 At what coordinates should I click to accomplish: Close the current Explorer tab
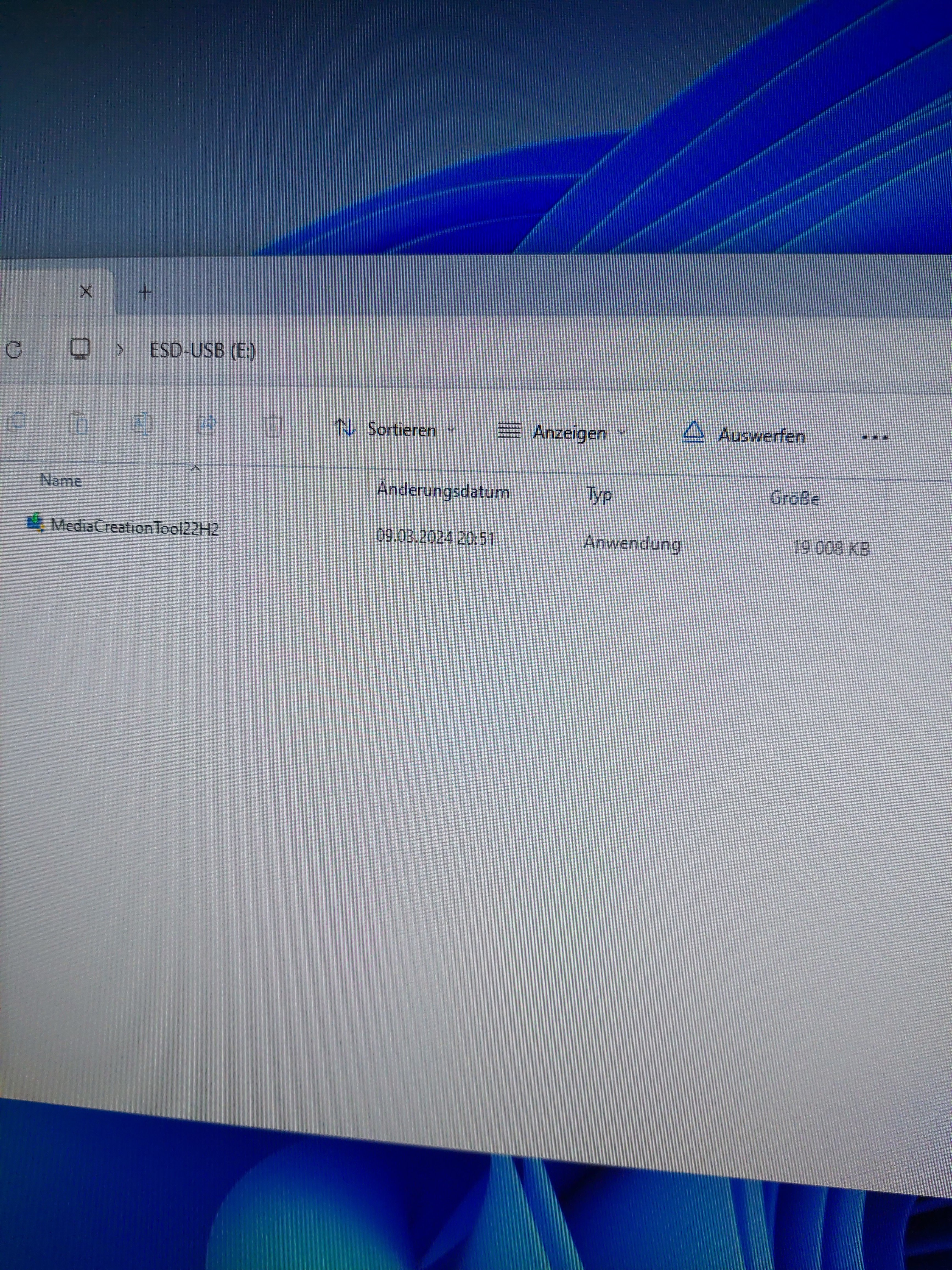coord(86,292)
